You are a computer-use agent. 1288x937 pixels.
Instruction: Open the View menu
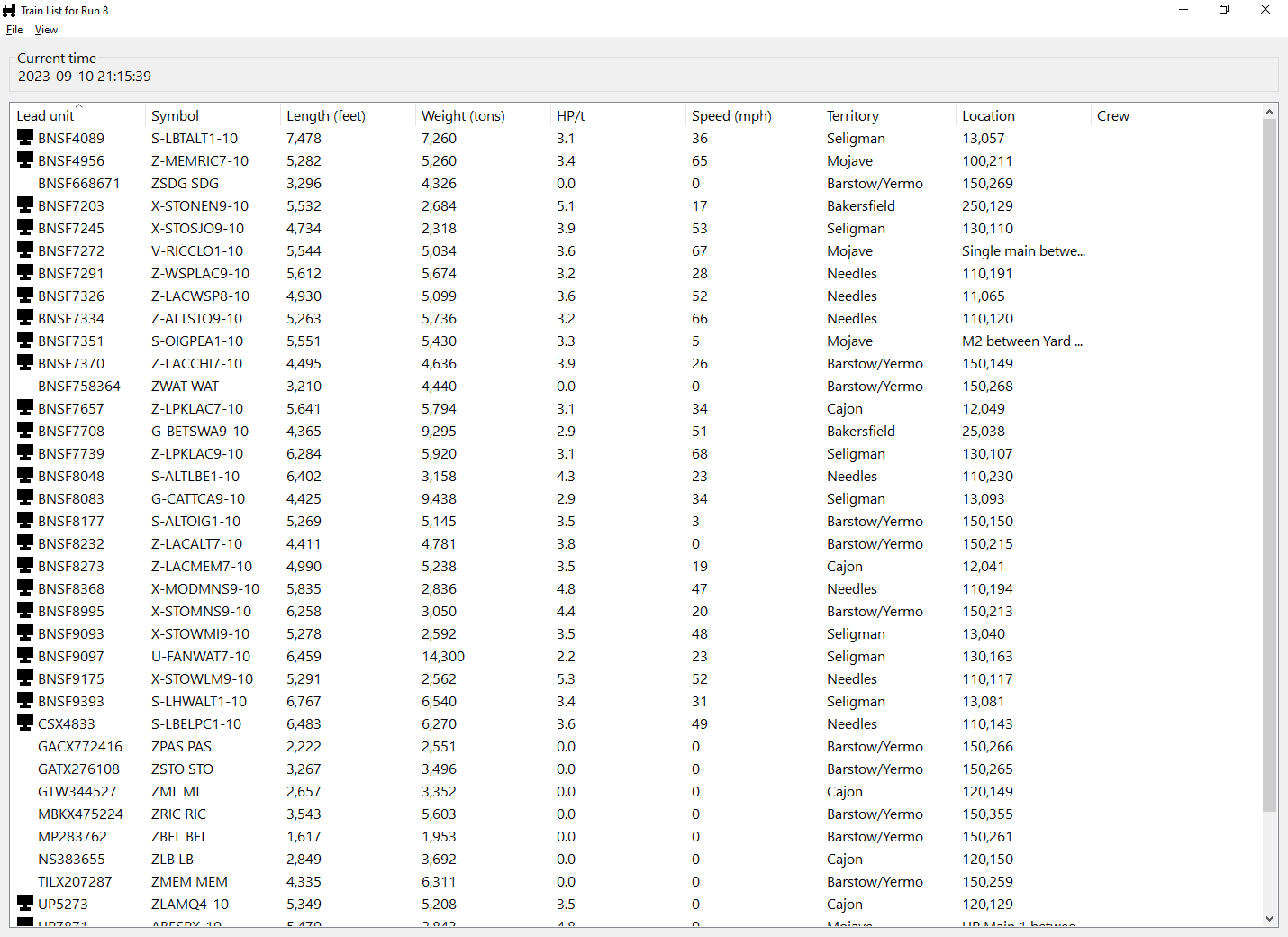pyautogui.click(x=46, y=30)
